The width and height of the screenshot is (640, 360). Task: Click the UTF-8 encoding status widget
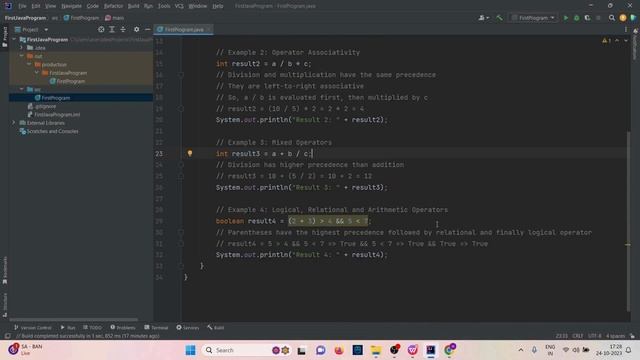[594, 336]
